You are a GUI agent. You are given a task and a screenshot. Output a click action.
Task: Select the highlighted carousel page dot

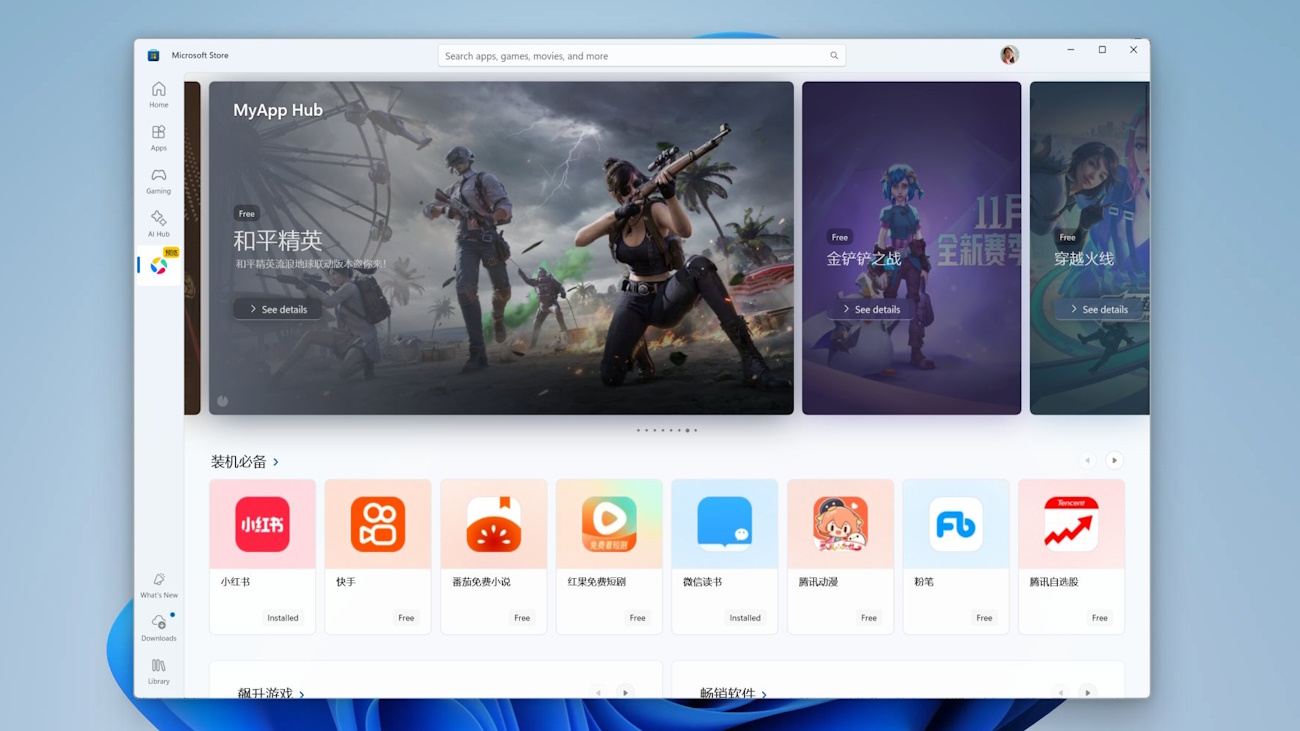coord(687,430)
